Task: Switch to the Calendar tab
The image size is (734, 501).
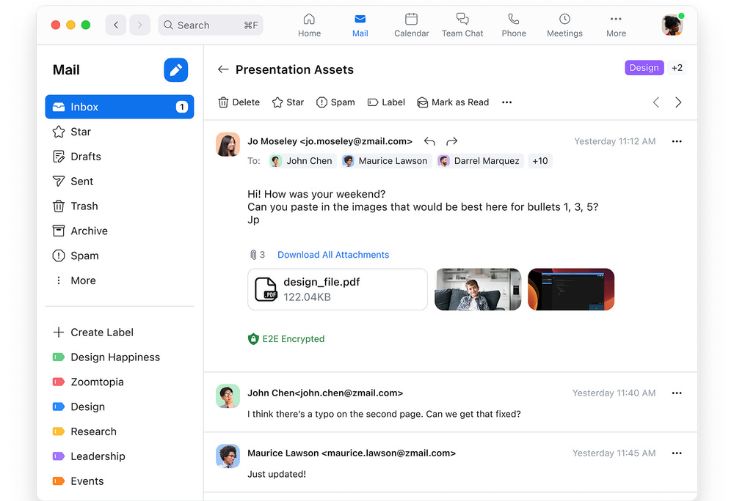Action: 411,25
